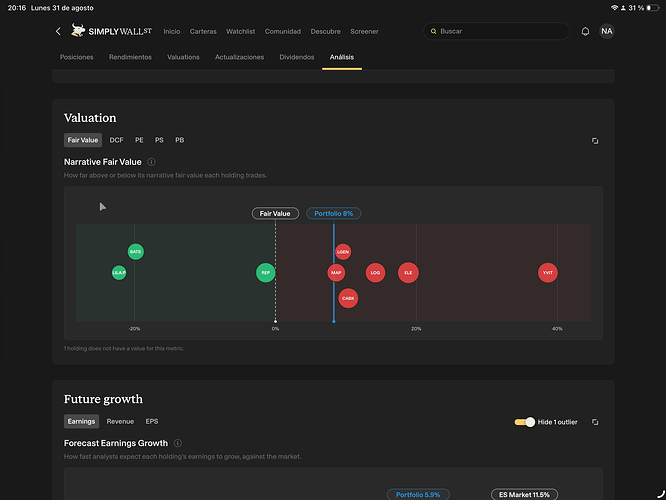The image size is (666, 500).
Task: Click the red MAP bubble
Action: tap(336, 272)
